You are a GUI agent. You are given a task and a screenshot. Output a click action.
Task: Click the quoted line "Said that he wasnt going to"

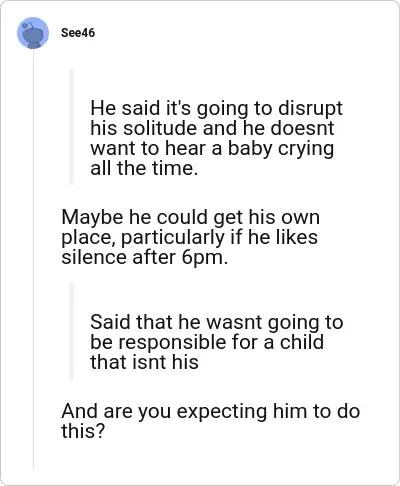coord(216,322)
